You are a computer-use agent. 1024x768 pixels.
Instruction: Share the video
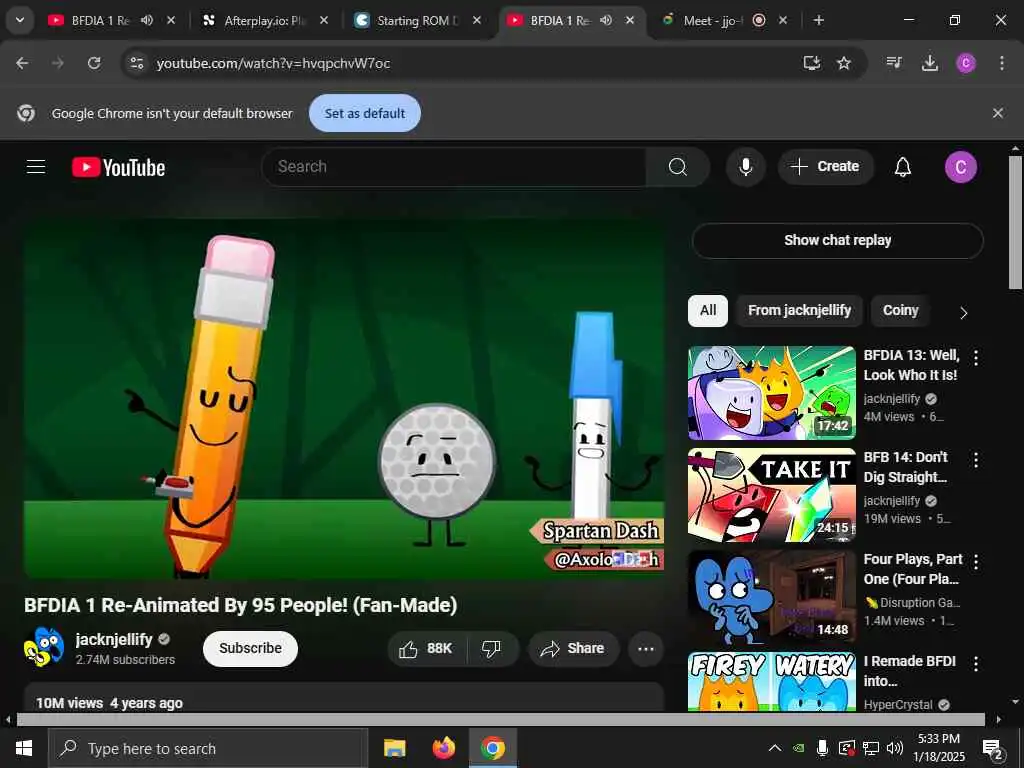pyautogui.click(x=573, y=648)
